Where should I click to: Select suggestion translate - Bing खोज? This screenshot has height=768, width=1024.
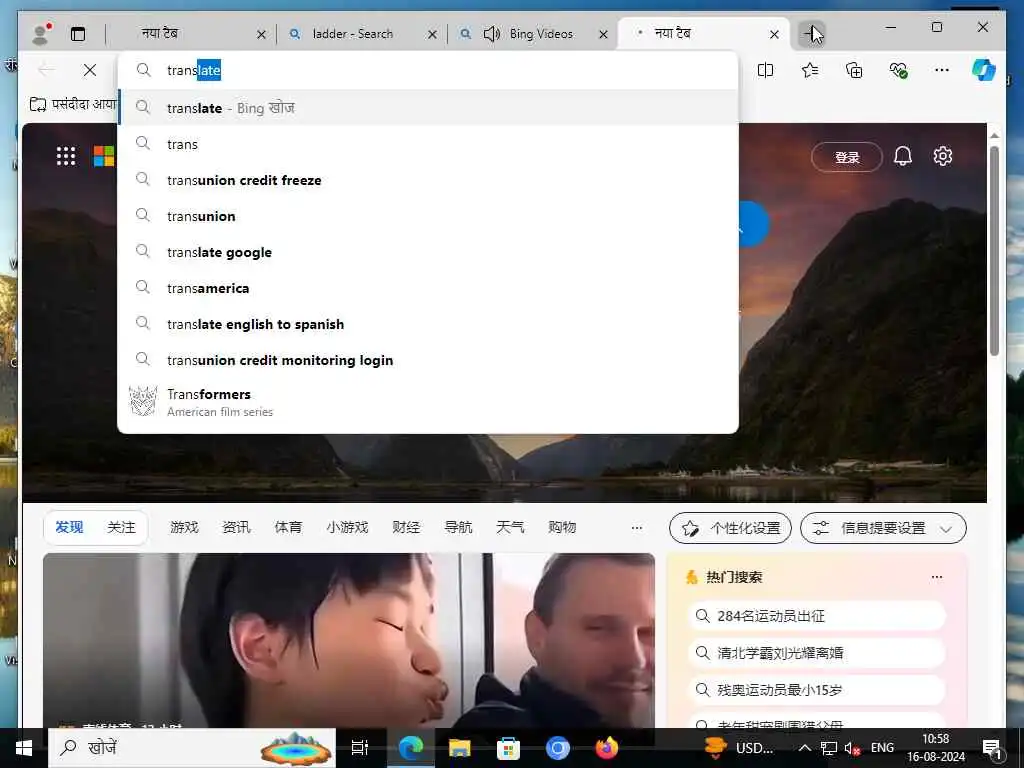[428, 108]
